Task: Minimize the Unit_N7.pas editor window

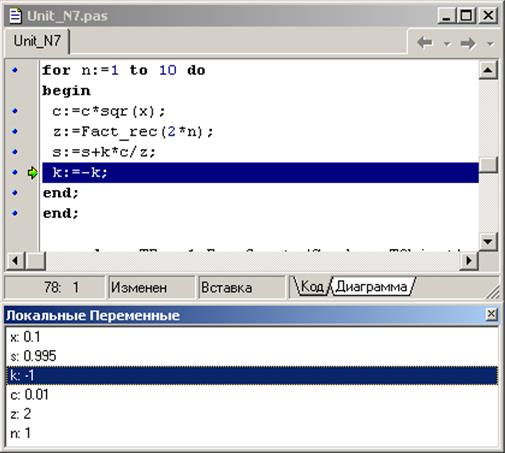Action: [446, 15]
